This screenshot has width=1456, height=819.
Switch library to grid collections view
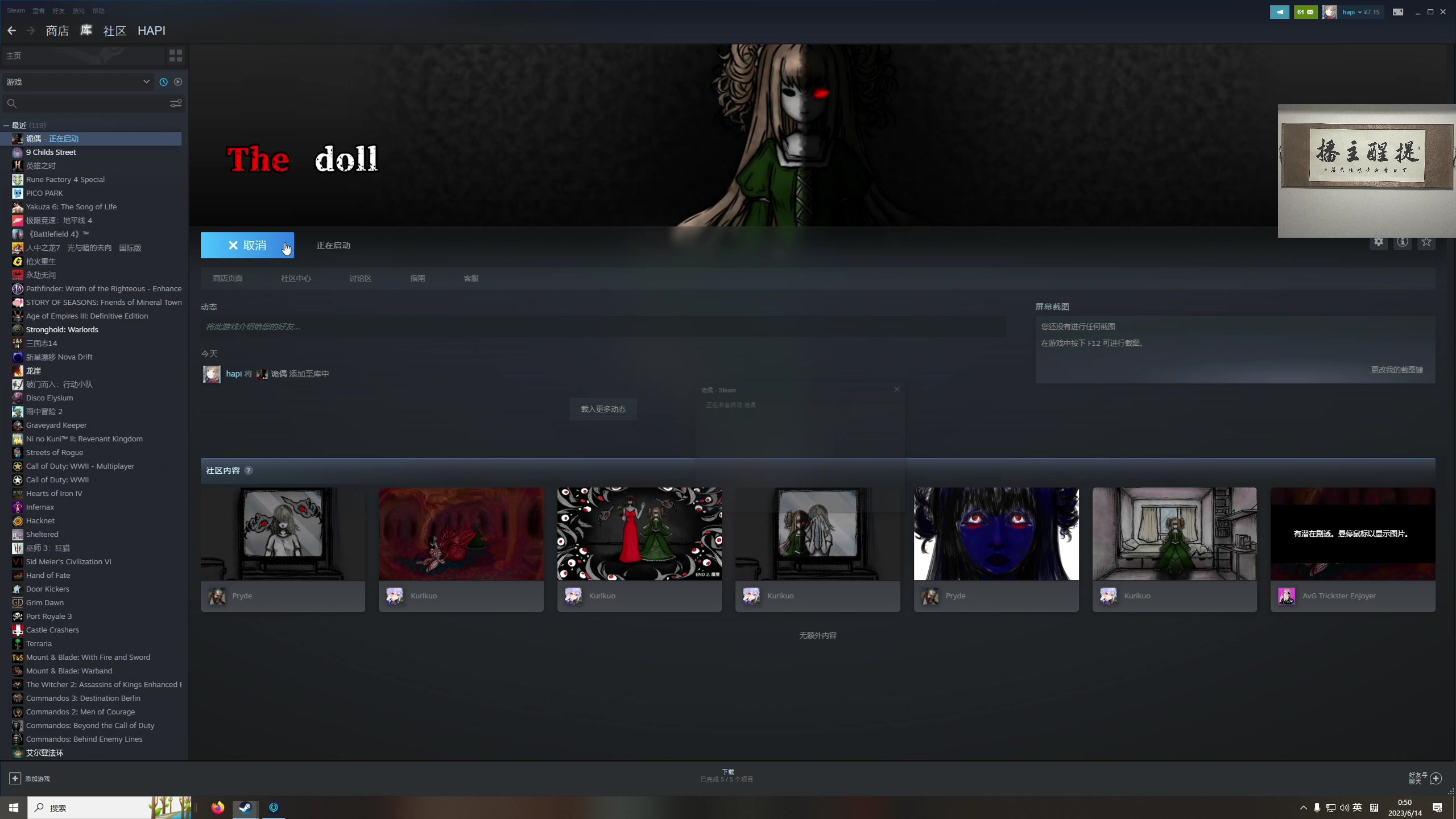click(176, 56)
